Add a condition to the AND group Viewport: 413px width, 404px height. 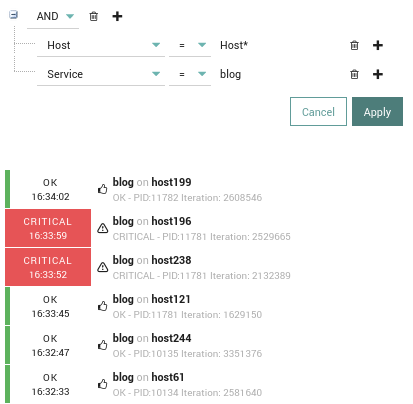[117, 16]
